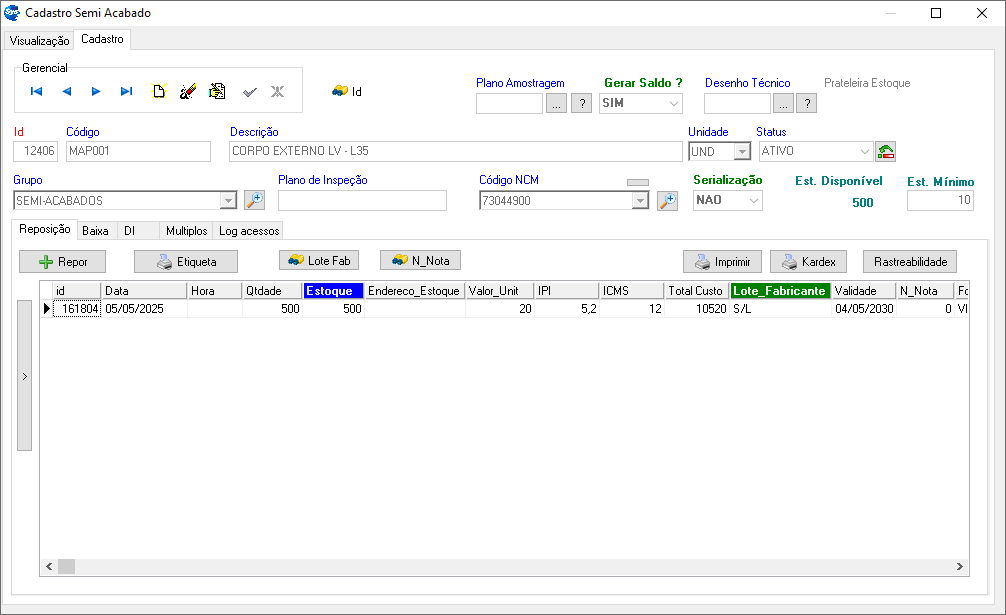Click the edit record pencil icon
This screenshot has height=615, width=1006.
click(188, 91)
